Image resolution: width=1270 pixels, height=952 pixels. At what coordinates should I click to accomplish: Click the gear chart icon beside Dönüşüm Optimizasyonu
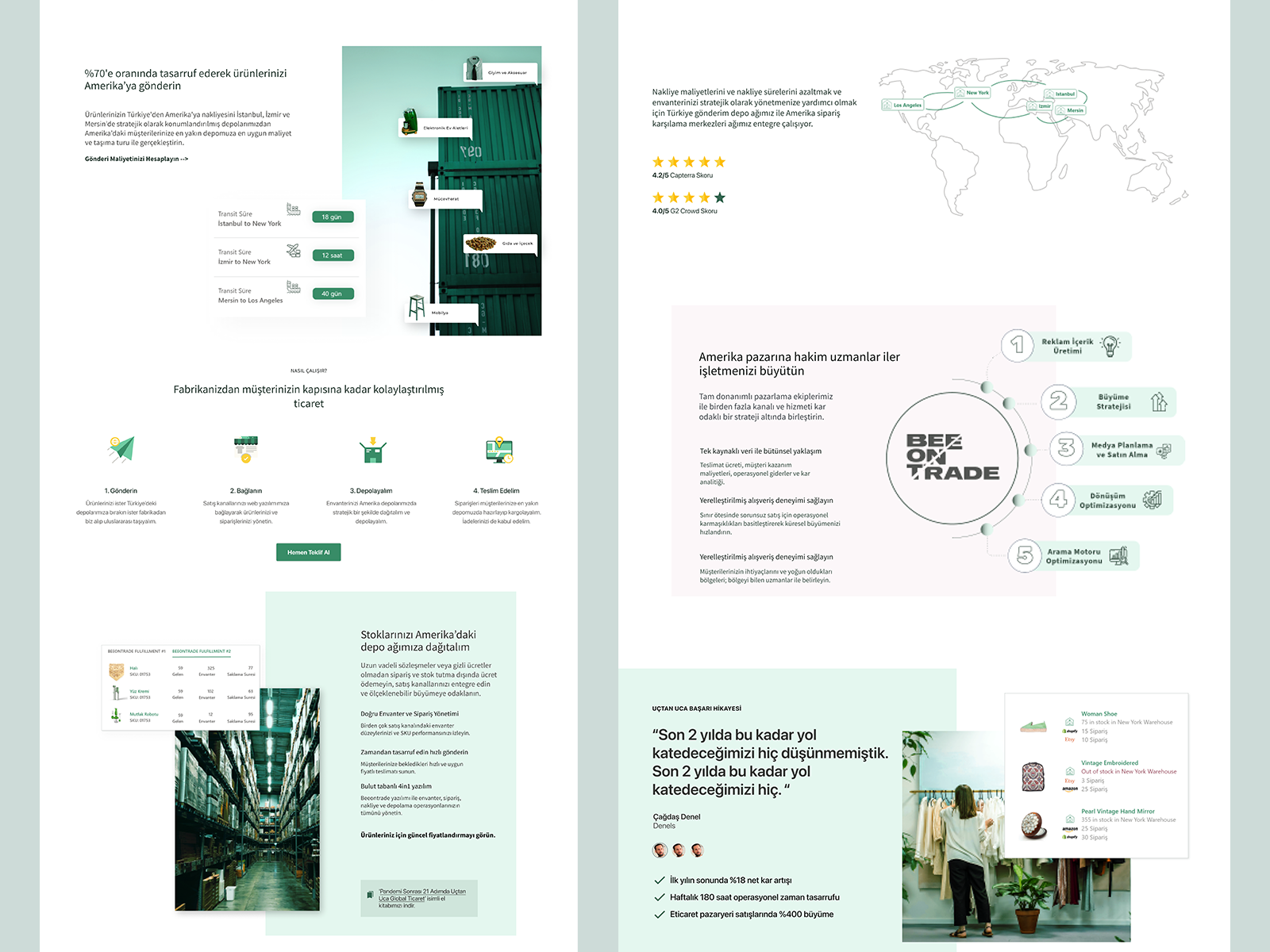tap(1153, 500)
